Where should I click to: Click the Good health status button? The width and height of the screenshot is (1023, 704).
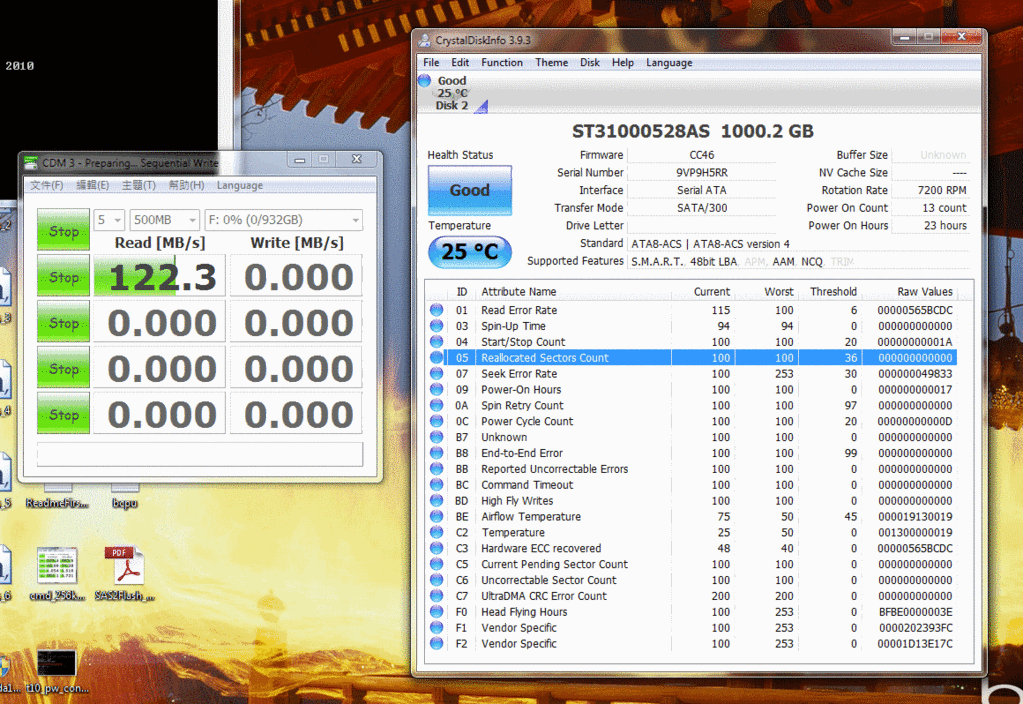469,190
